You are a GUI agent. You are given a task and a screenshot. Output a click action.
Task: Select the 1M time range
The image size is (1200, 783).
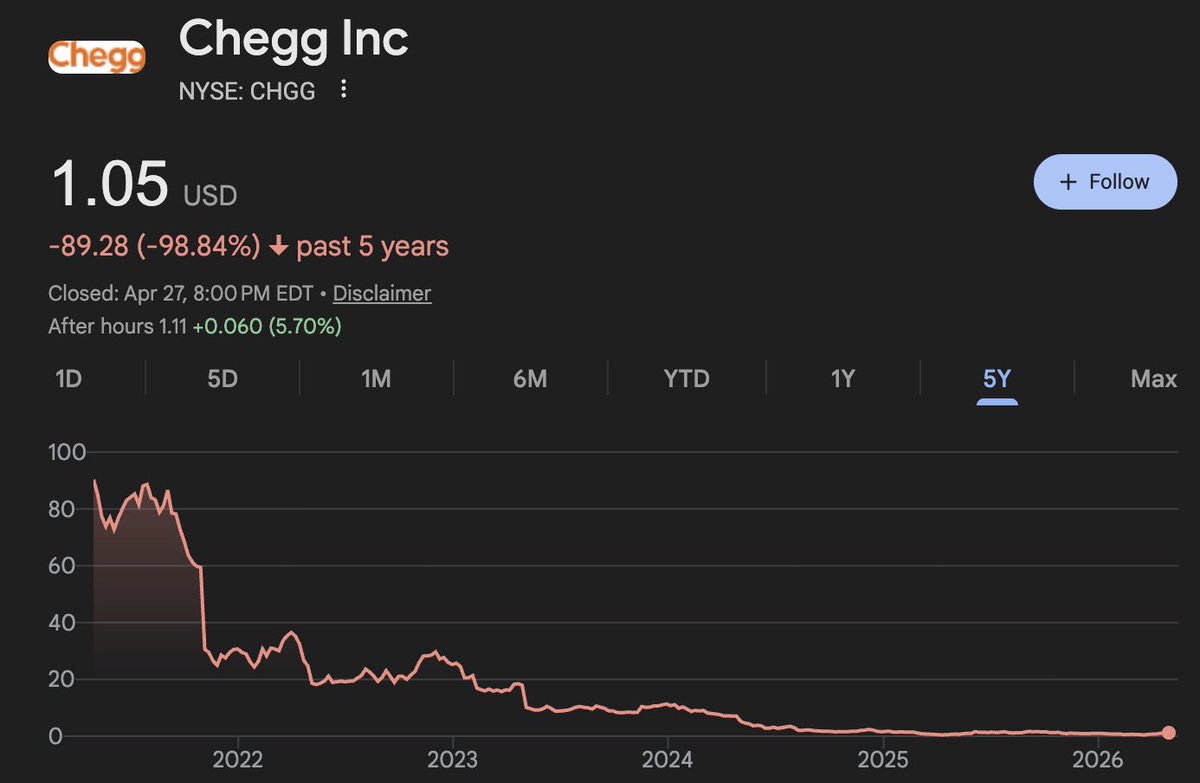coord(376,379)
